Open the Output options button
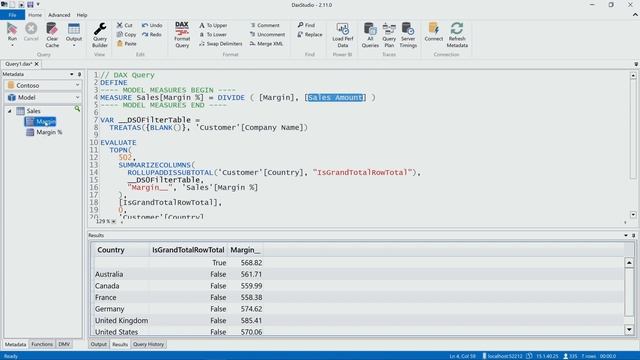The image size is (640, 360). click(x=74, y=35)
